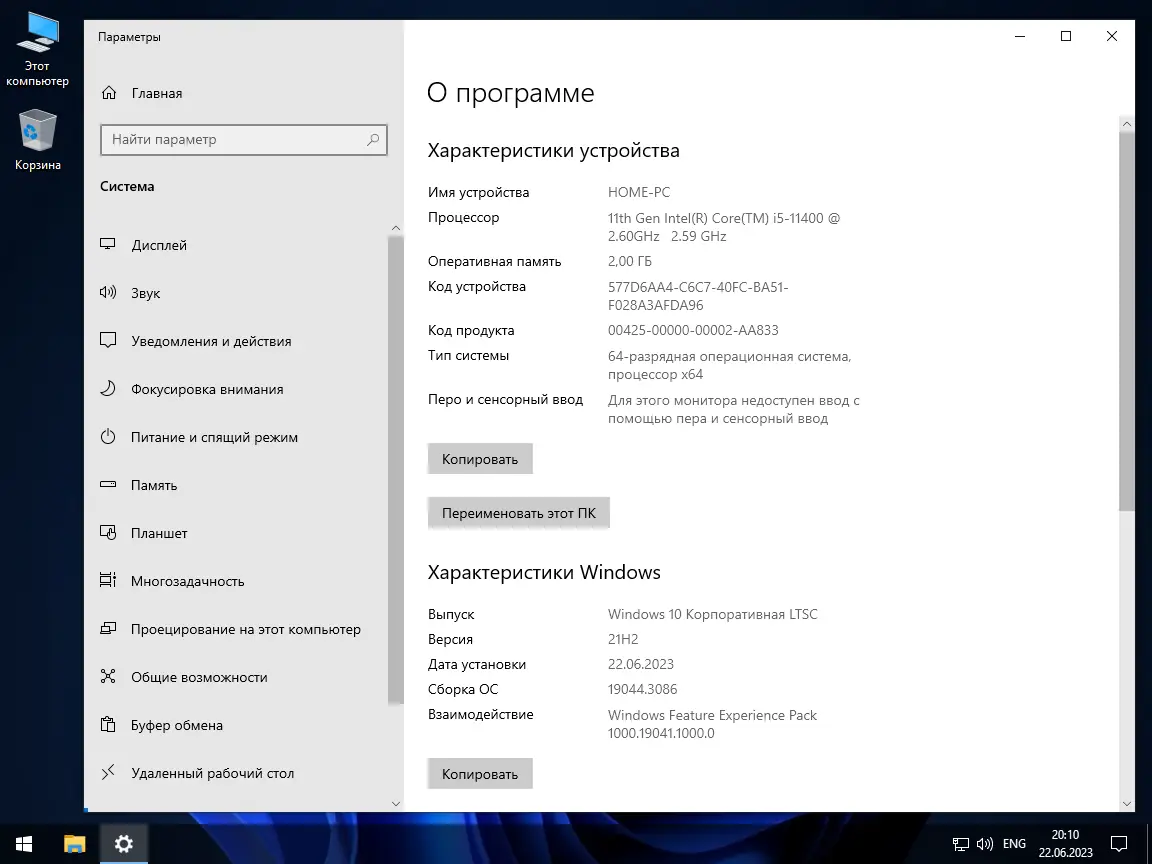Open Проецирование на этот компьютер settings
1152x864 pixels.
(243, 629)
